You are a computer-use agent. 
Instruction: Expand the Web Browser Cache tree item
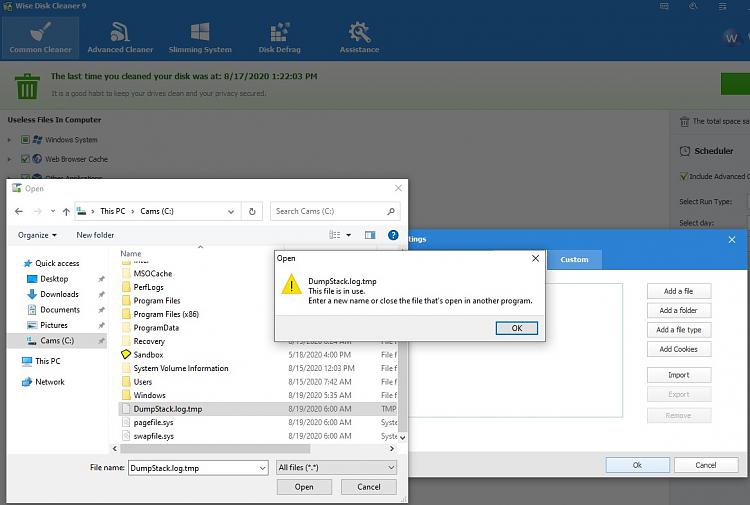click(9, 159)
